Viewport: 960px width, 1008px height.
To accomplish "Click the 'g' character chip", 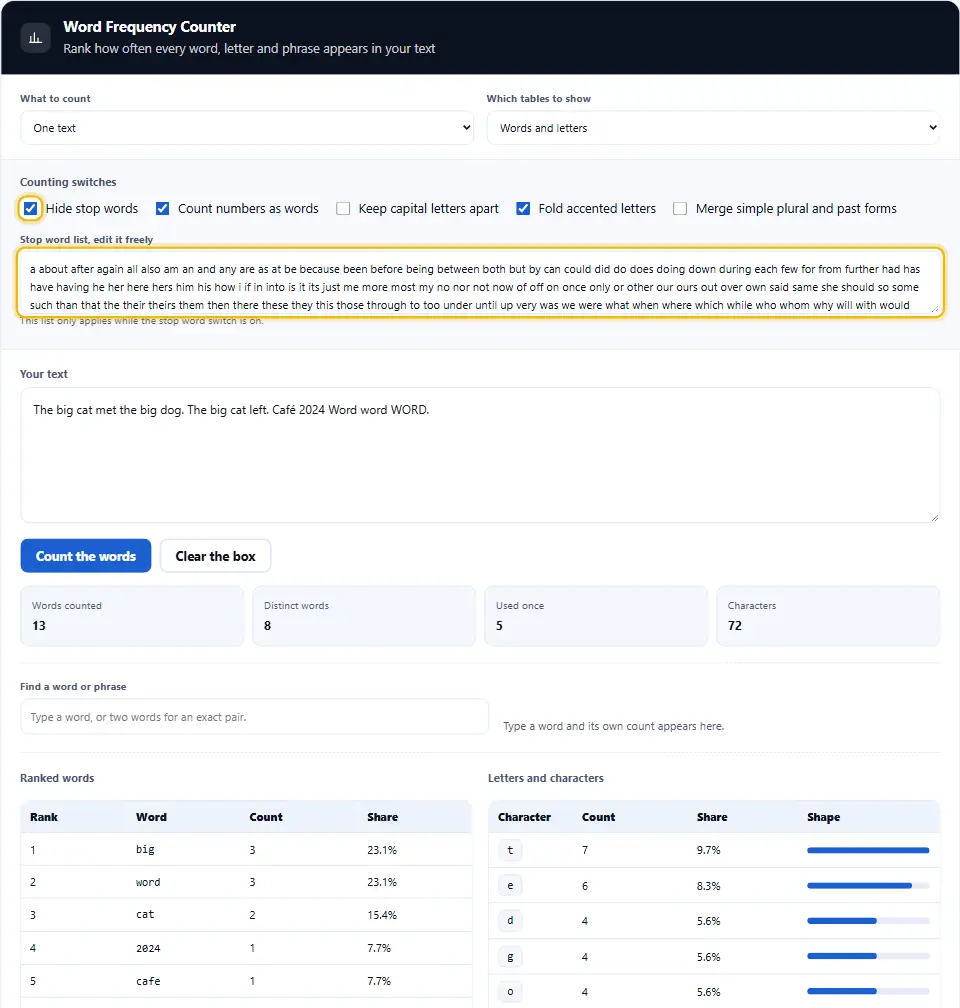I will [x=511, y=957].
